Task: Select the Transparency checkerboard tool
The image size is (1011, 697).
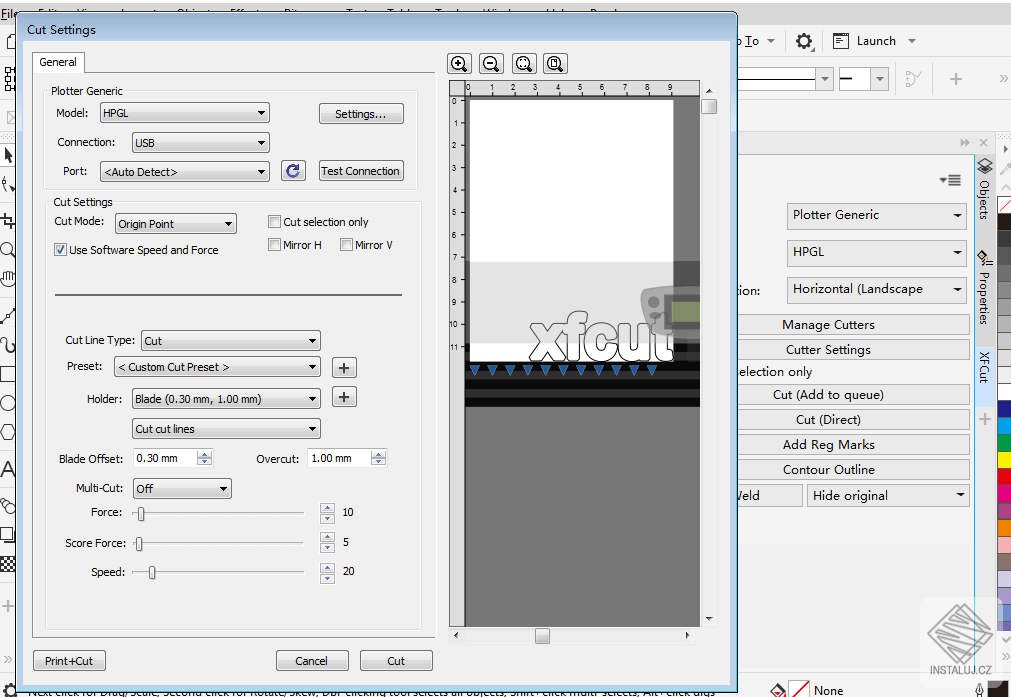Action: (8, 564)
